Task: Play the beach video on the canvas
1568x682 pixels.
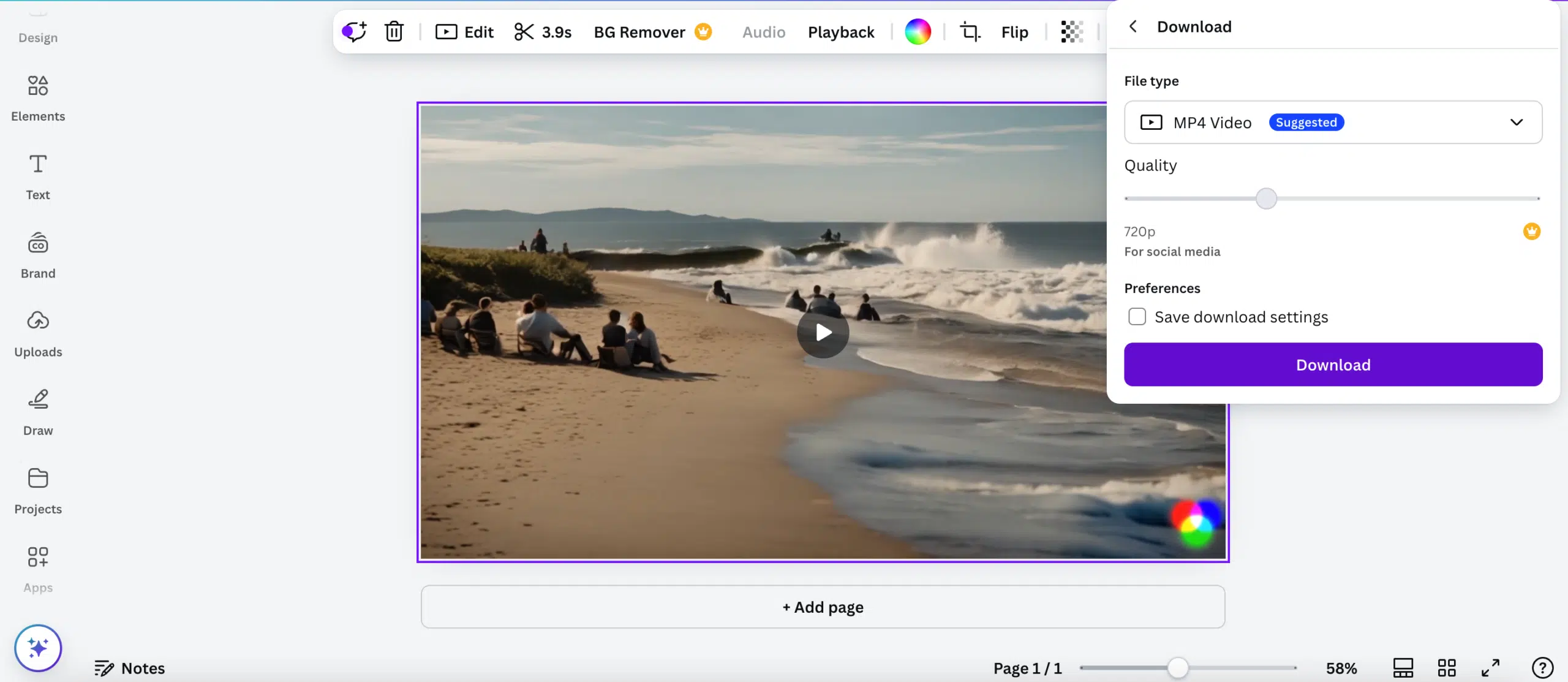Action: coord(823,332)
